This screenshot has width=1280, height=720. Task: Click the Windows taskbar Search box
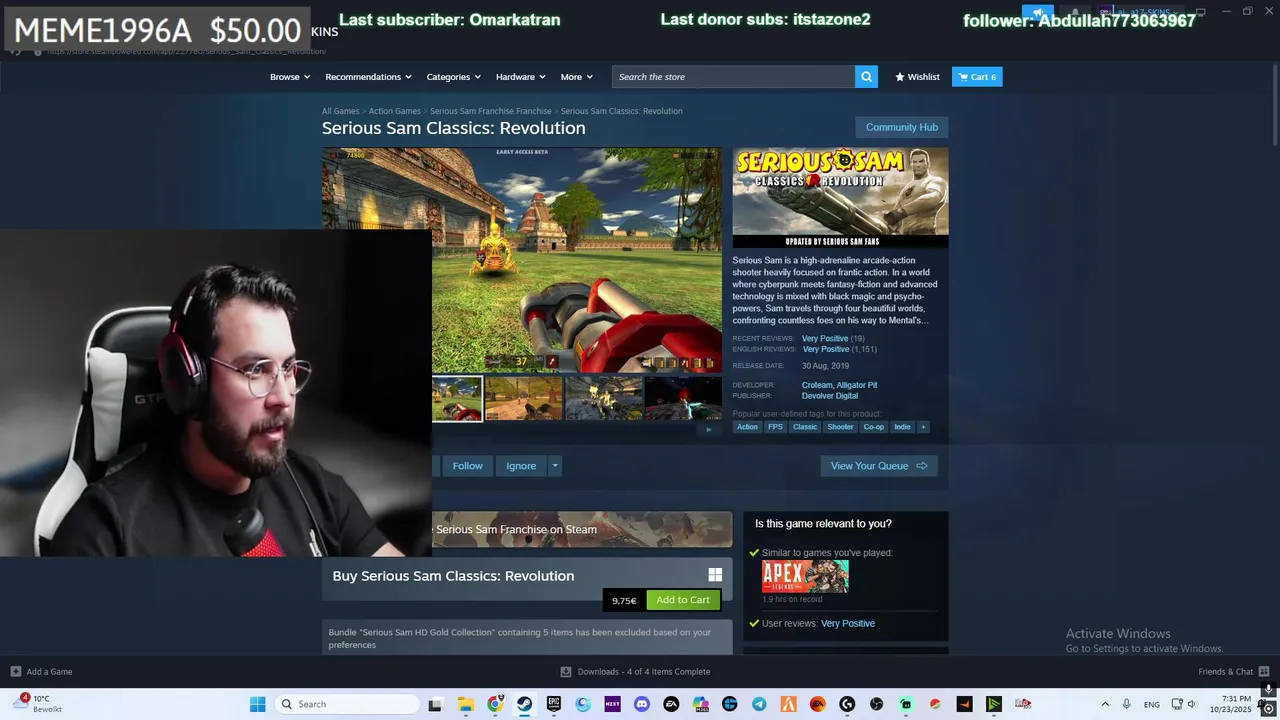pyautogui.click(x=346, y=704)
